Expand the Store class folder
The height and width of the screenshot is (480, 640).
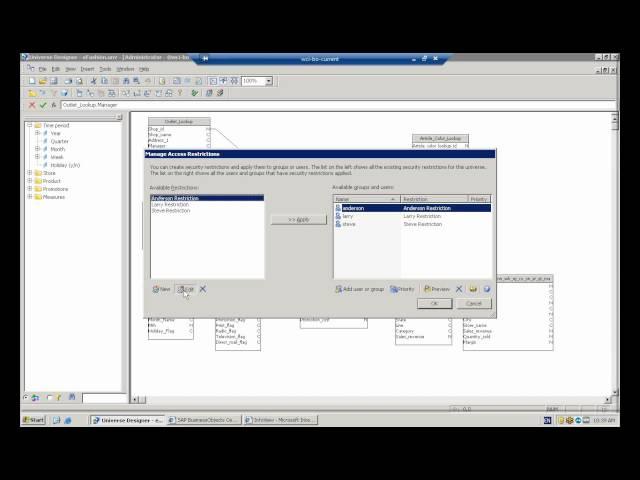point(30,173)
